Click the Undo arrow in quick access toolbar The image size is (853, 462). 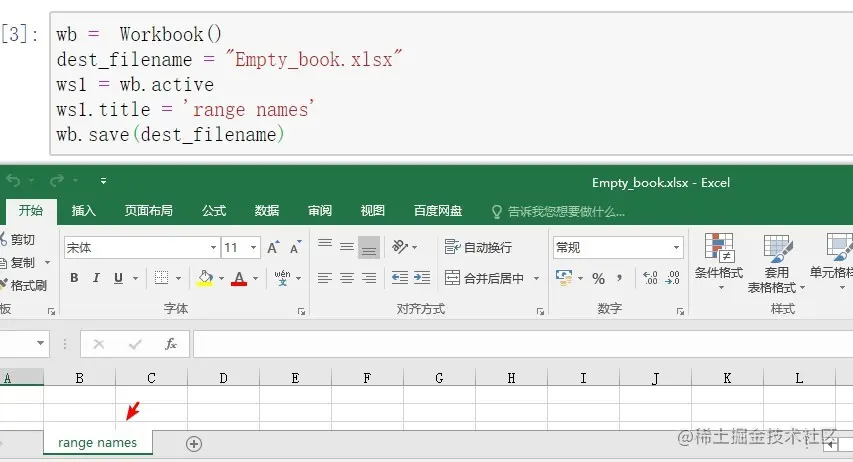[14, 181]
